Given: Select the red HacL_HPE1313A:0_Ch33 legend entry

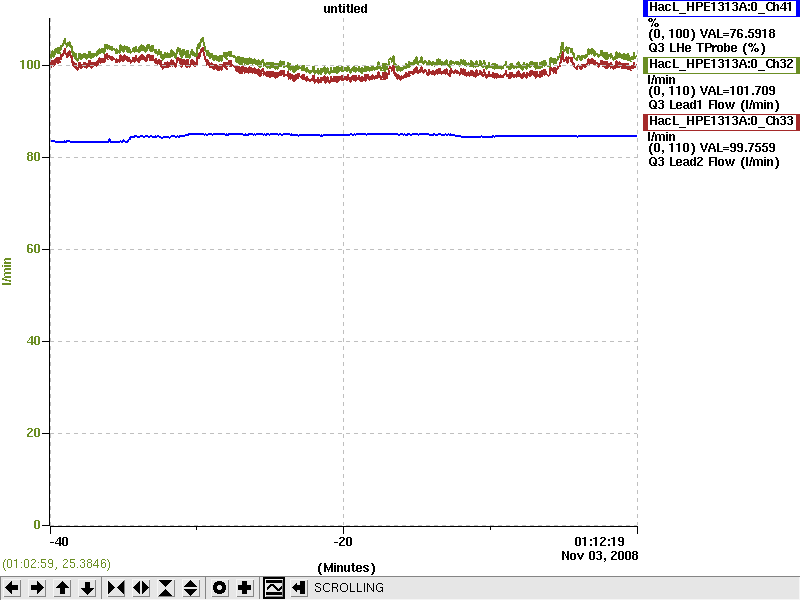Looking at the screenshot, I should pyautogui.click(x=721, y=121).
